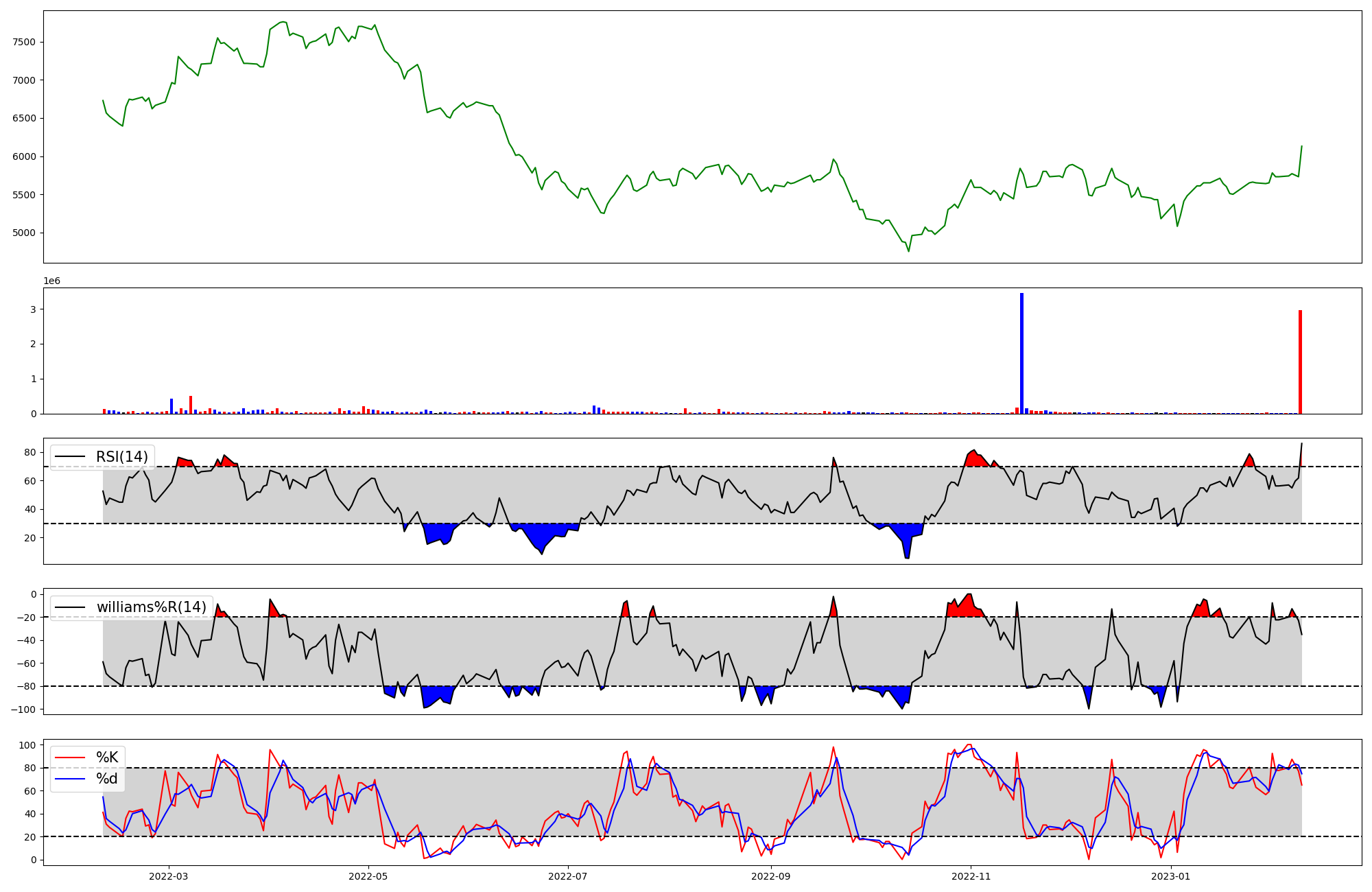Click the 100 tick on stochastic axis

pyautogui.click(x=27, y=745)
